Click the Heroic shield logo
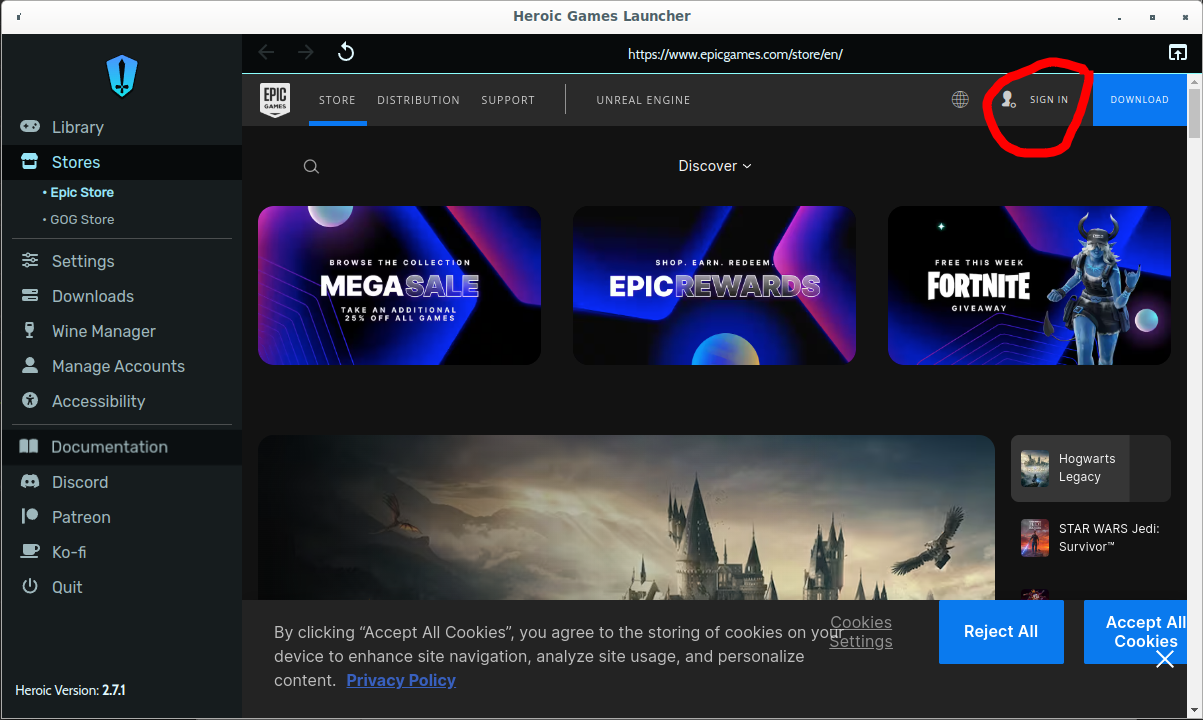Viewport: 1203px width, 720px height. pyautogui.click(x=120, y=76)
